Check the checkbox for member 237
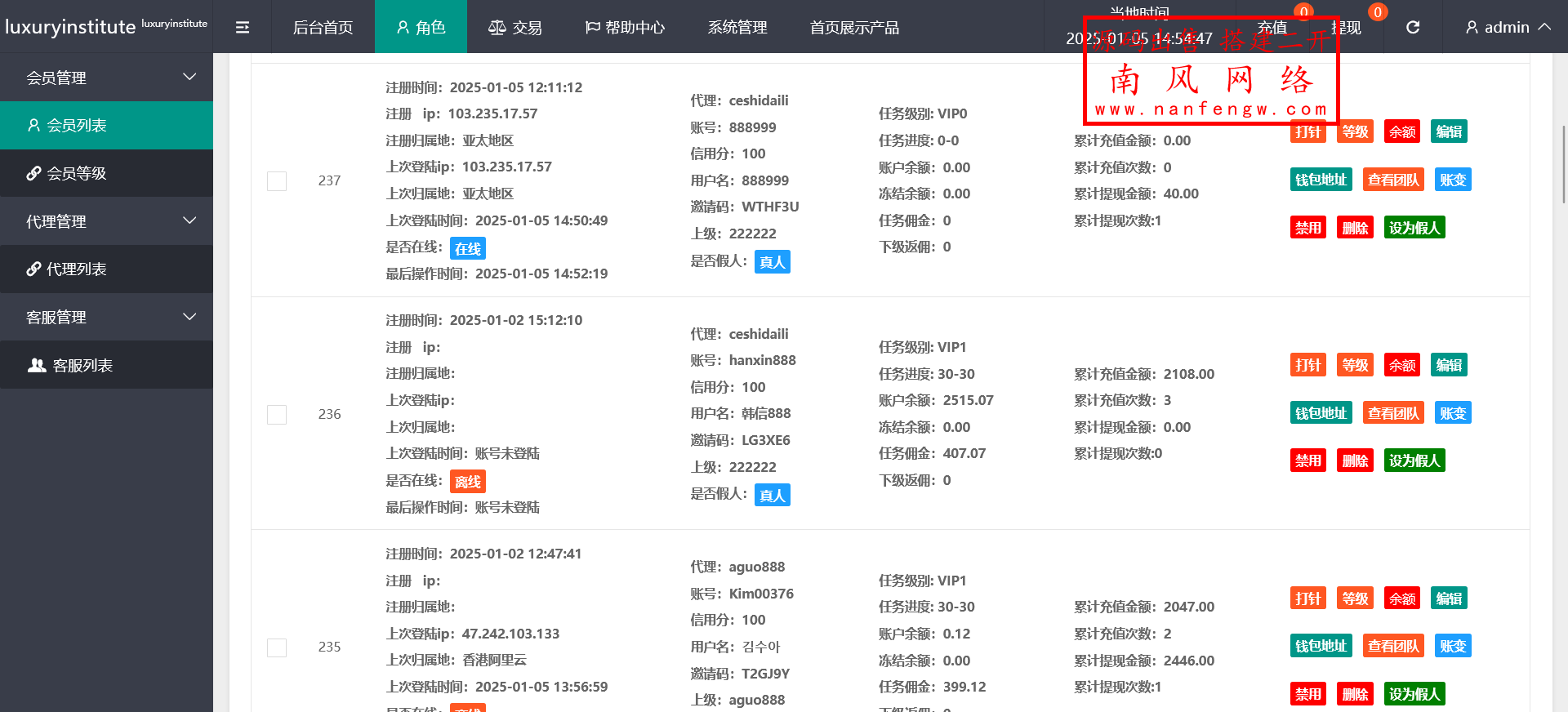Viewport: 1568px width, 712px height. coord(277,181)
